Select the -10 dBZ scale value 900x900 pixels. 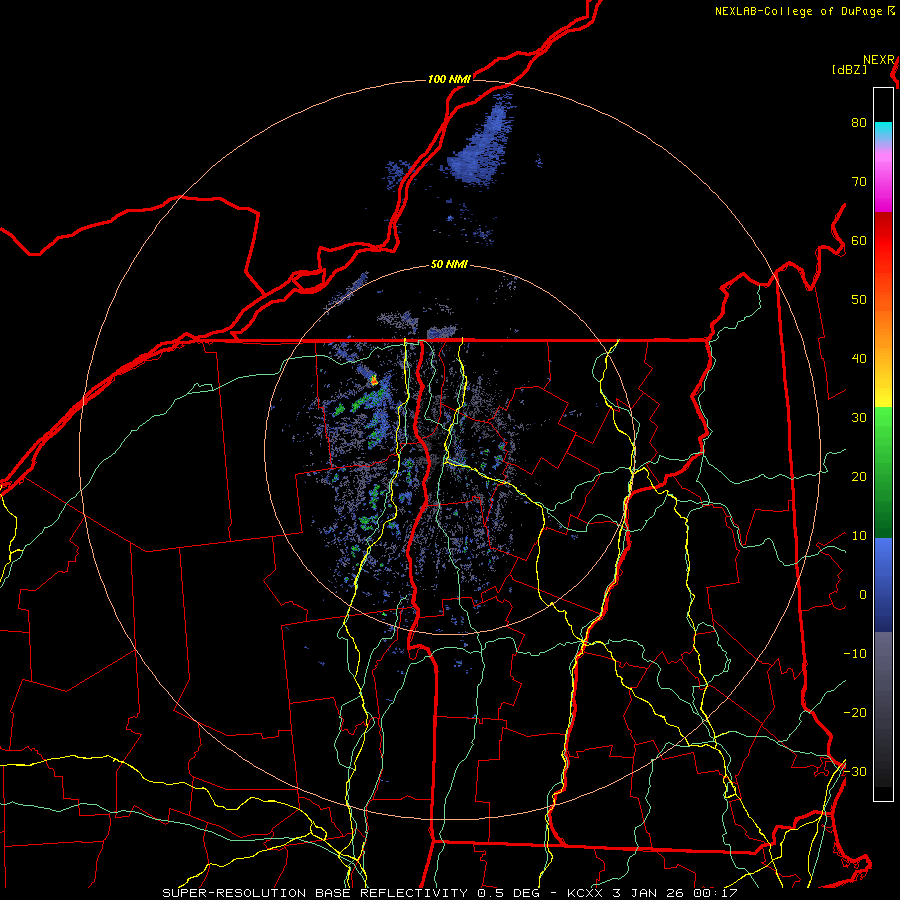click(855, 654)
